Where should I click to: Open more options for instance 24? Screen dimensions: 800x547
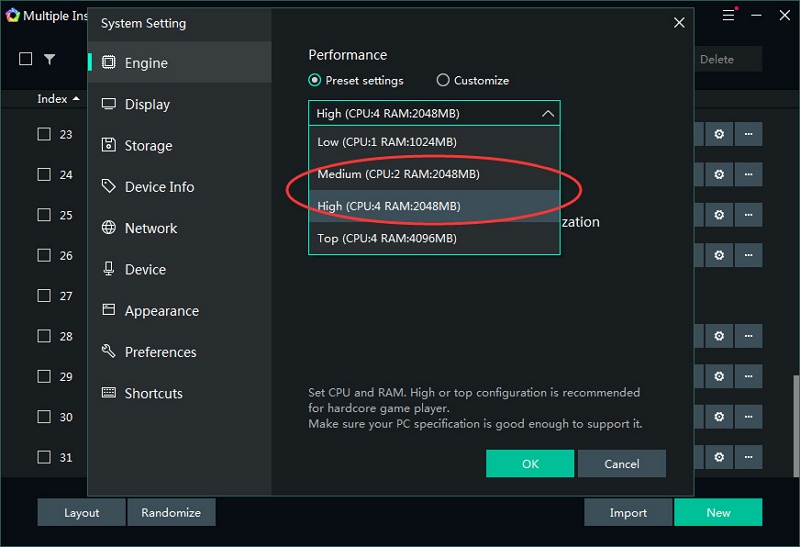(748, 175)
